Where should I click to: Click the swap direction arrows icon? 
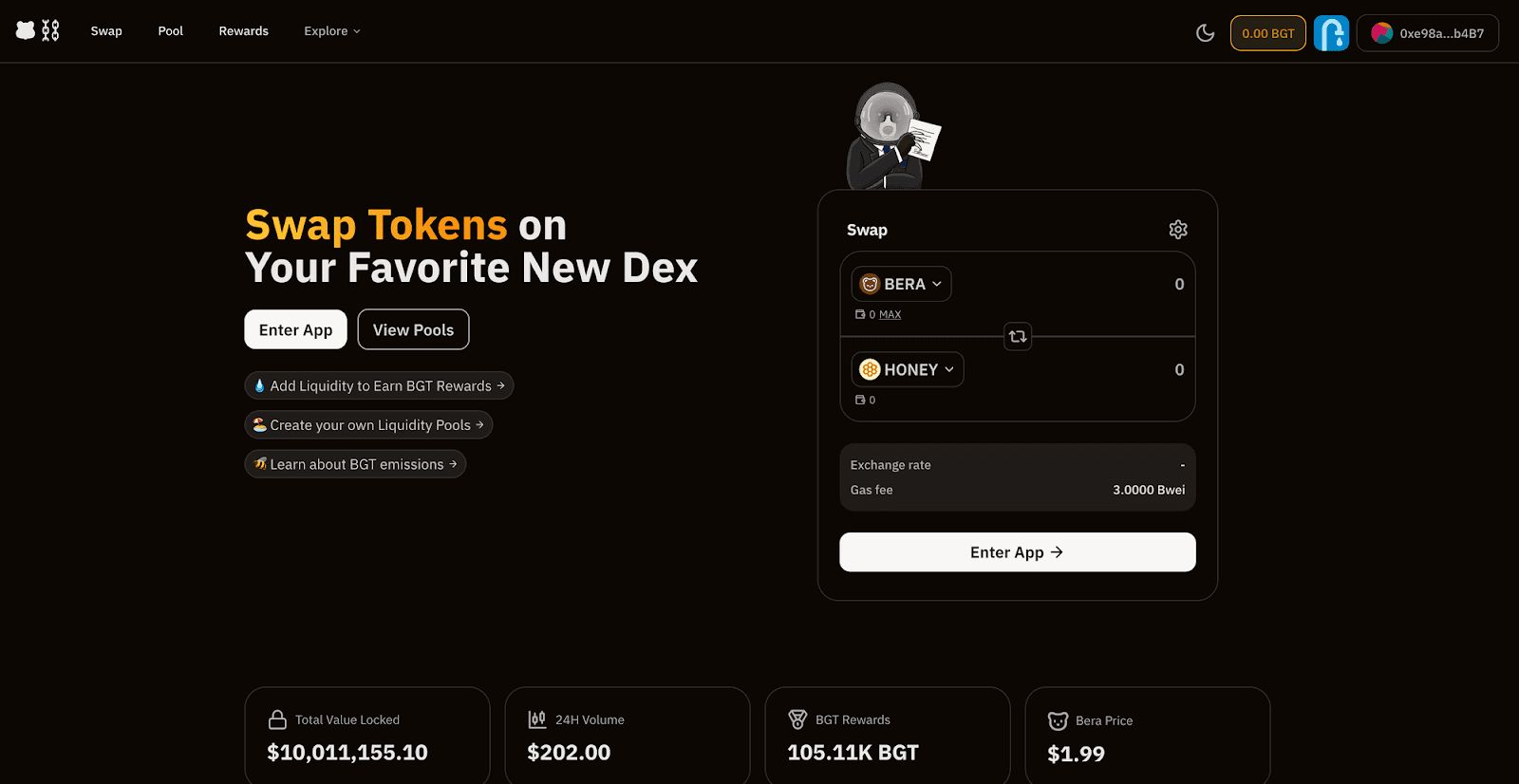[1018, 336]
